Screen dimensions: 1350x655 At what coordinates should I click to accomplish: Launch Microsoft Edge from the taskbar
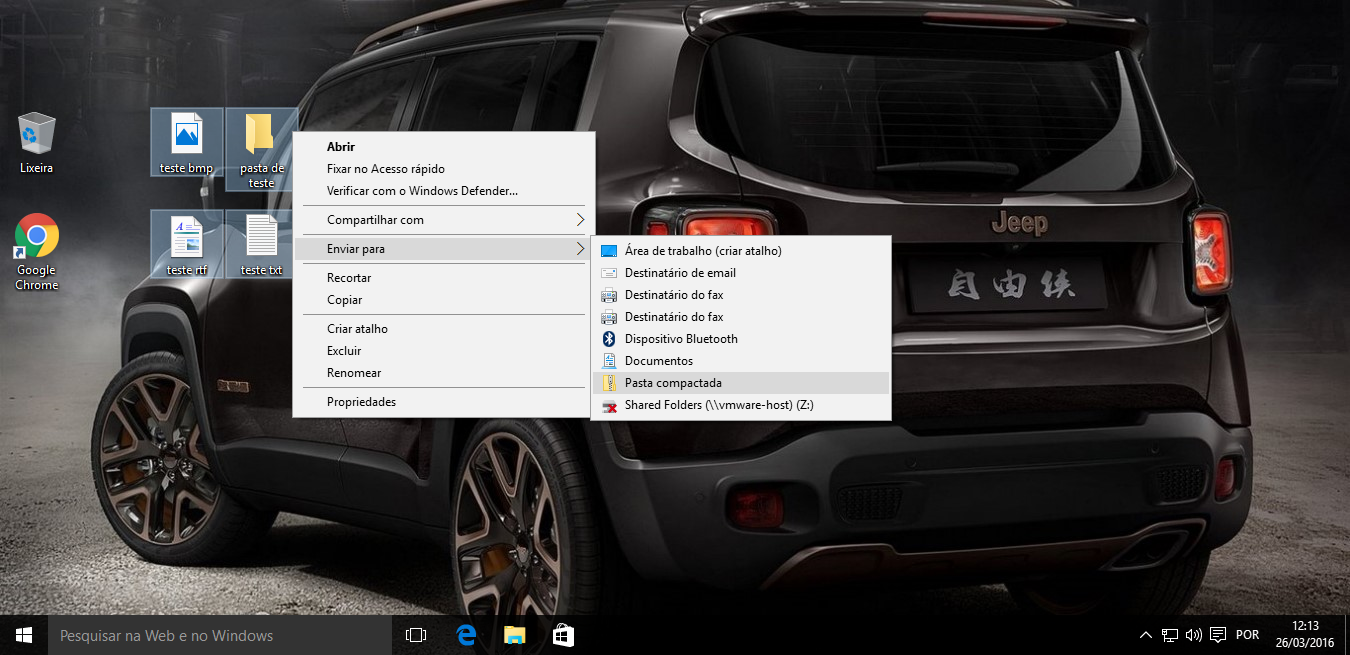pos(465,635)
